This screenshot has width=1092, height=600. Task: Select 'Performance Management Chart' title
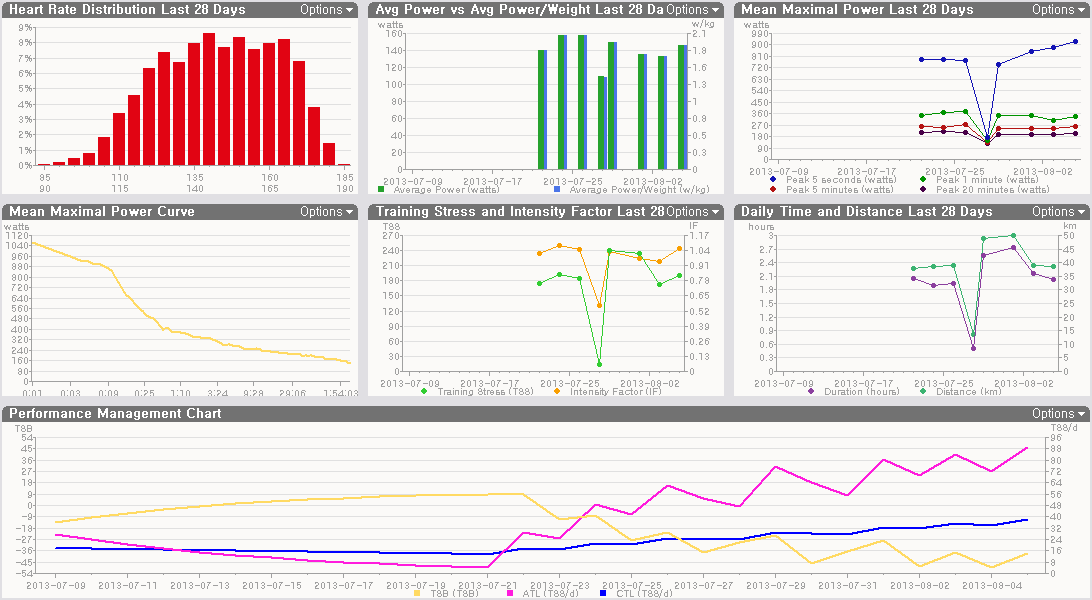pyautogui.click(x=115, y=413)
